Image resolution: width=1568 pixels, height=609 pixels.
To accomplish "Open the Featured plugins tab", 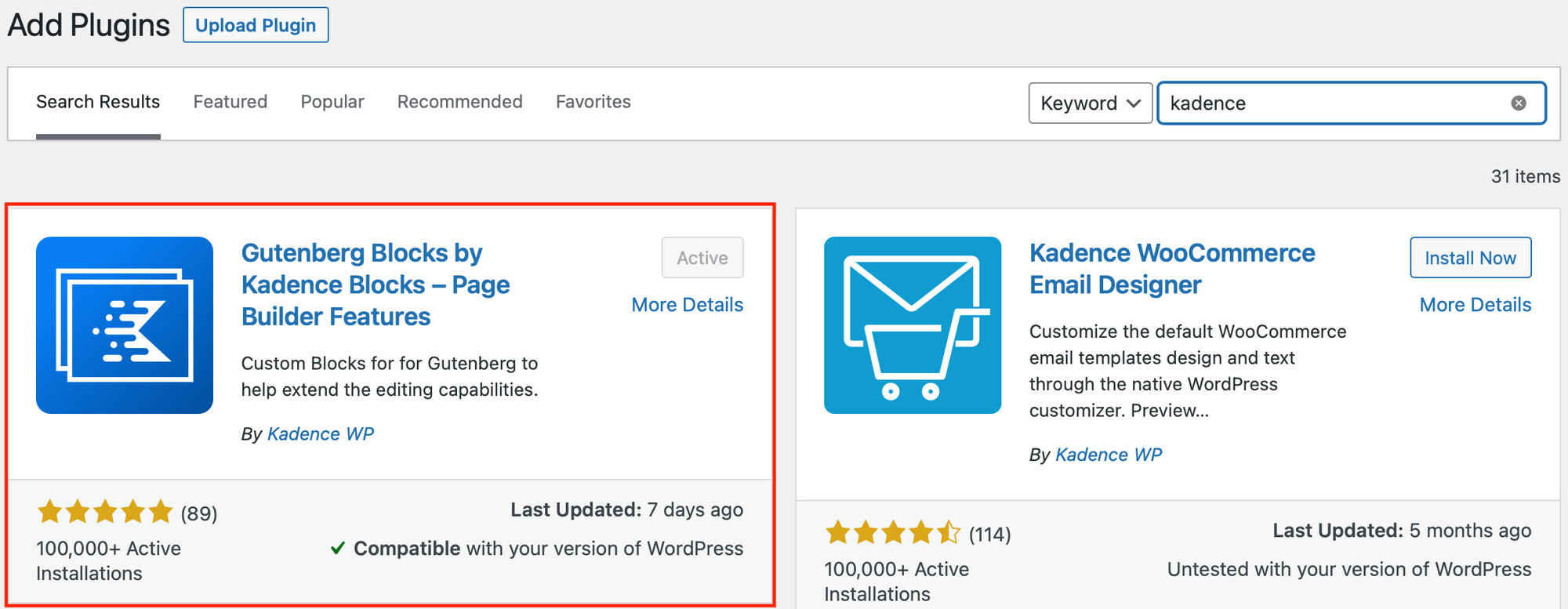I will point(230,102).
